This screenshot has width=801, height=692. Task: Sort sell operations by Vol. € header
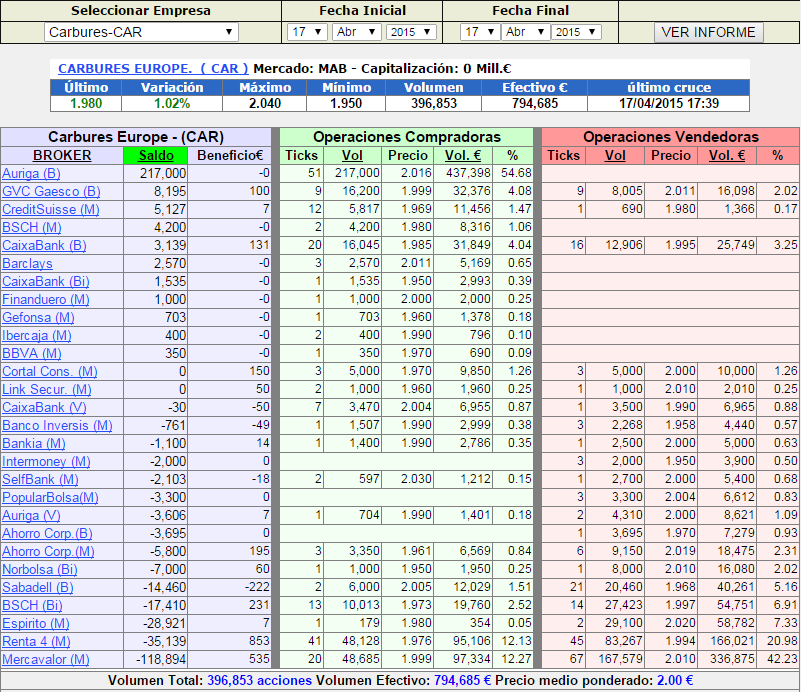727,155
